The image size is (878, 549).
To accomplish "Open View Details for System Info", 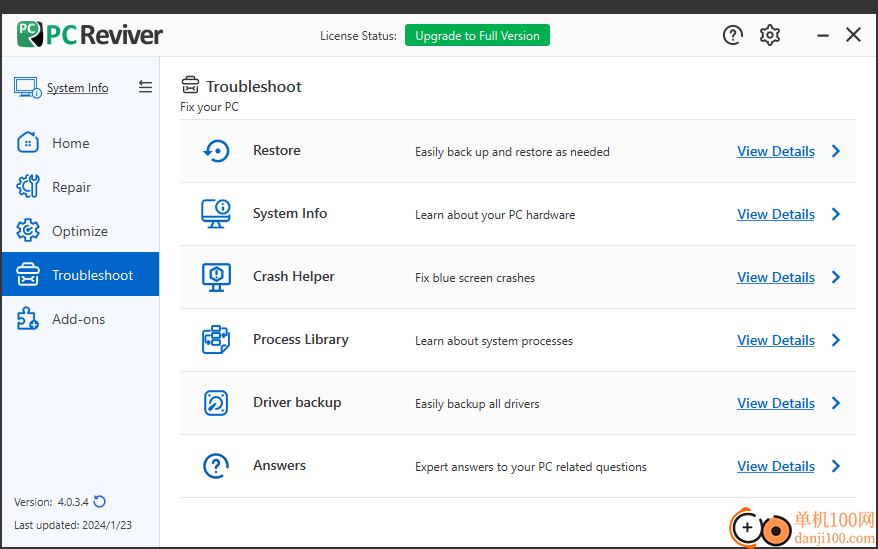I will tap(776, 214).
